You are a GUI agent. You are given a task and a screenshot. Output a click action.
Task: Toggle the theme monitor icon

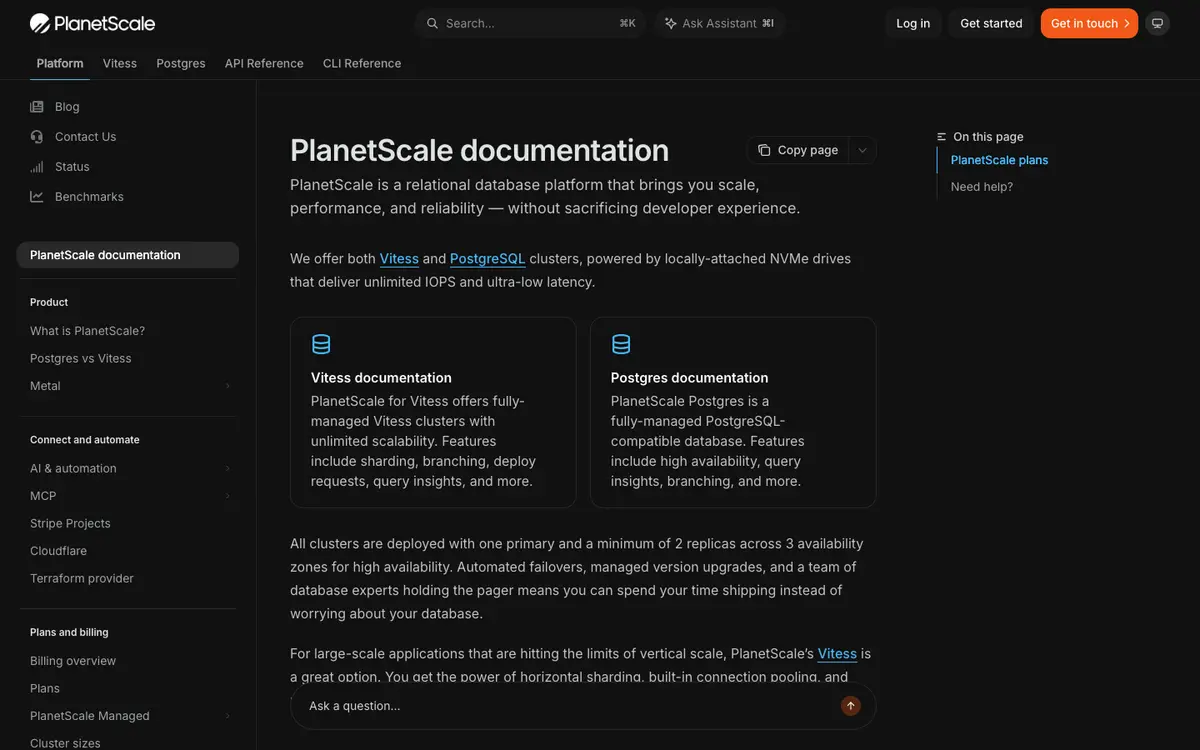pyautogui.click(x=1158, y=23)
